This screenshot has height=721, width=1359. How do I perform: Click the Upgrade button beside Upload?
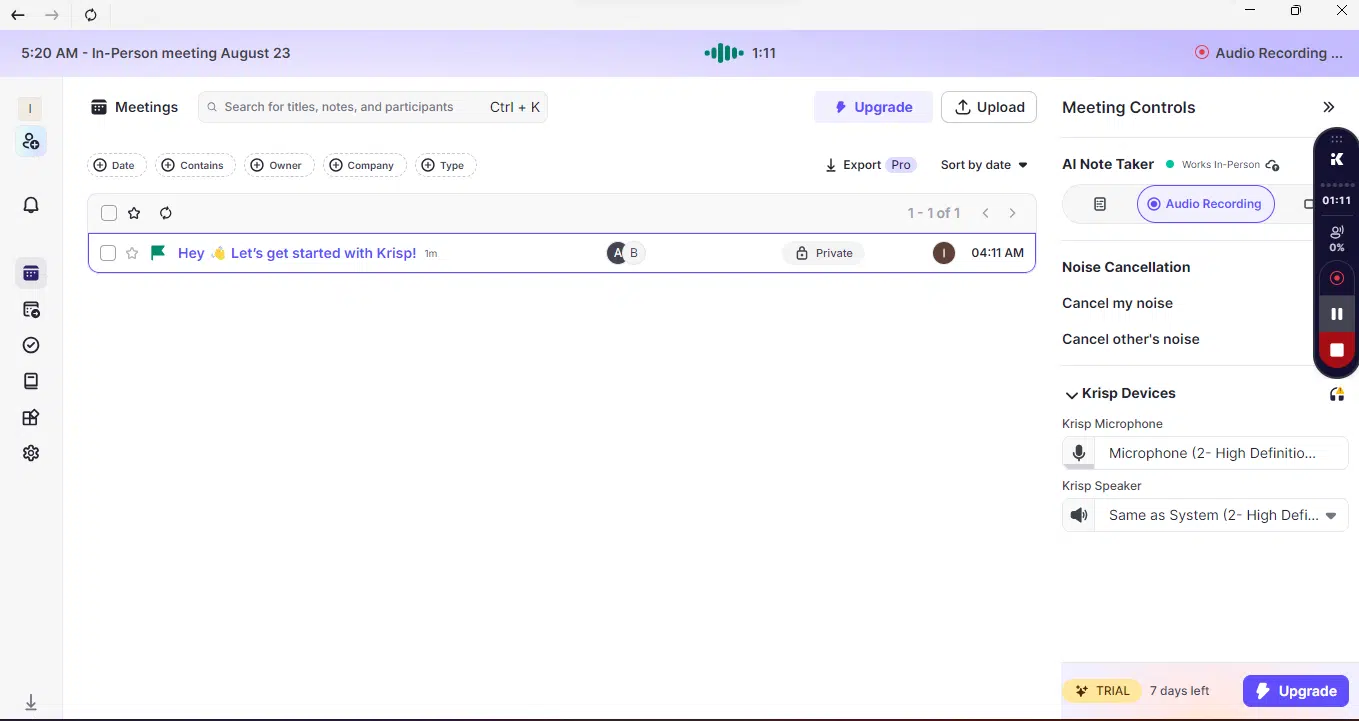coord(873,107)
